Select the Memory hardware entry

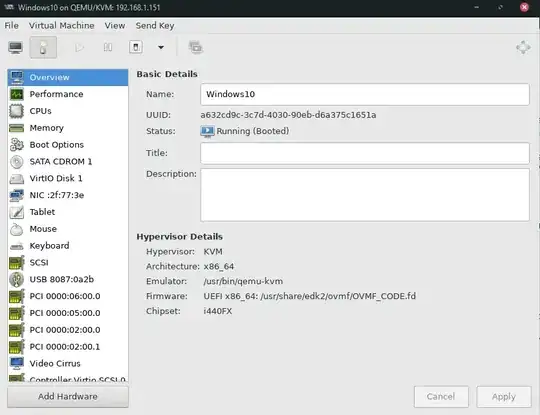coord(68,128)
